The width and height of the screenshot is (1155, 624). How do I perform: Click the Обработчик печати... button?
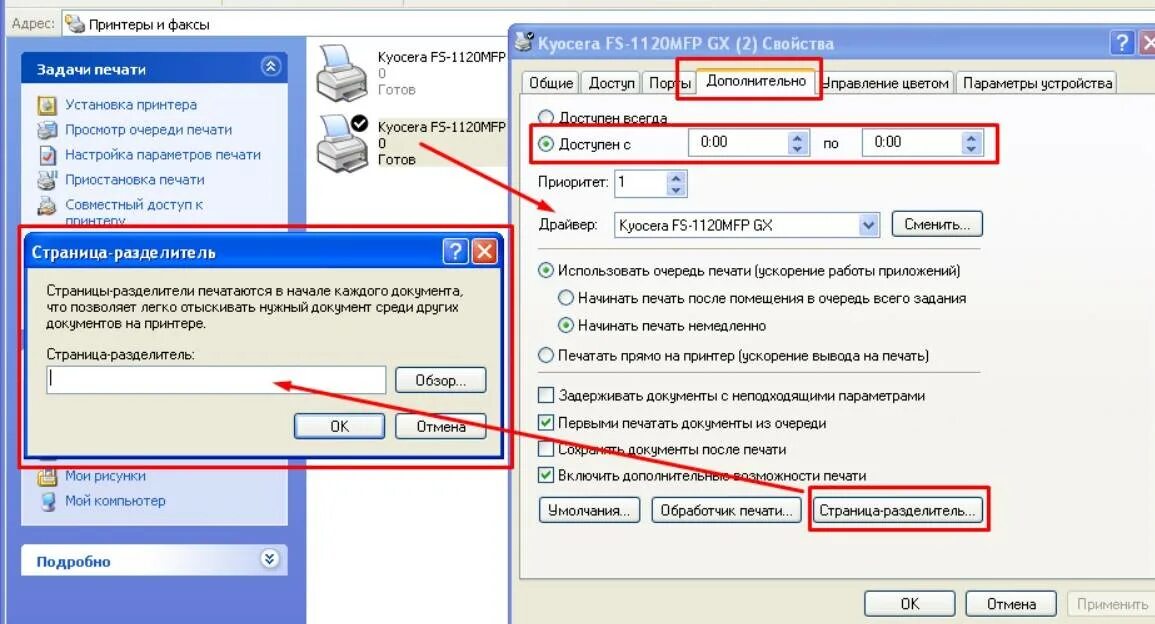[x=726, y=510]
